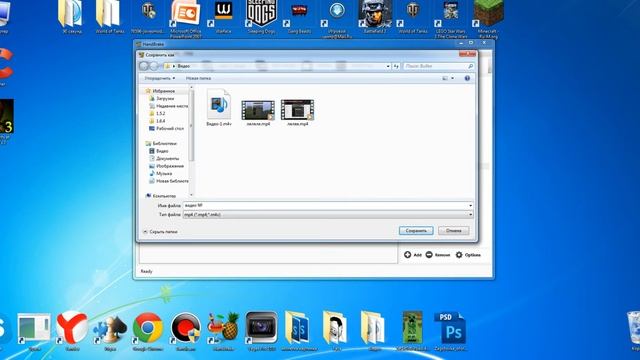This screenshot has width=640, height=360.
Task: Expand the address bar history dropdown
Action: (388, 66)
